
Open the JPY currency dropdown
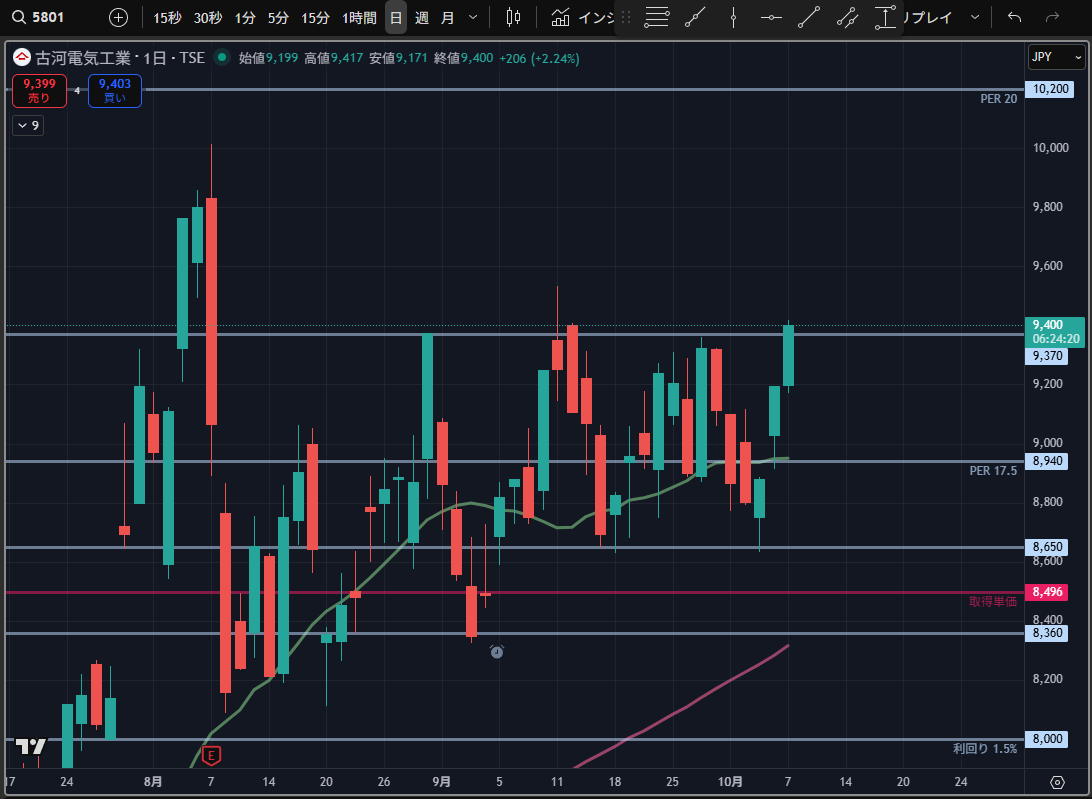point(1056,57)
